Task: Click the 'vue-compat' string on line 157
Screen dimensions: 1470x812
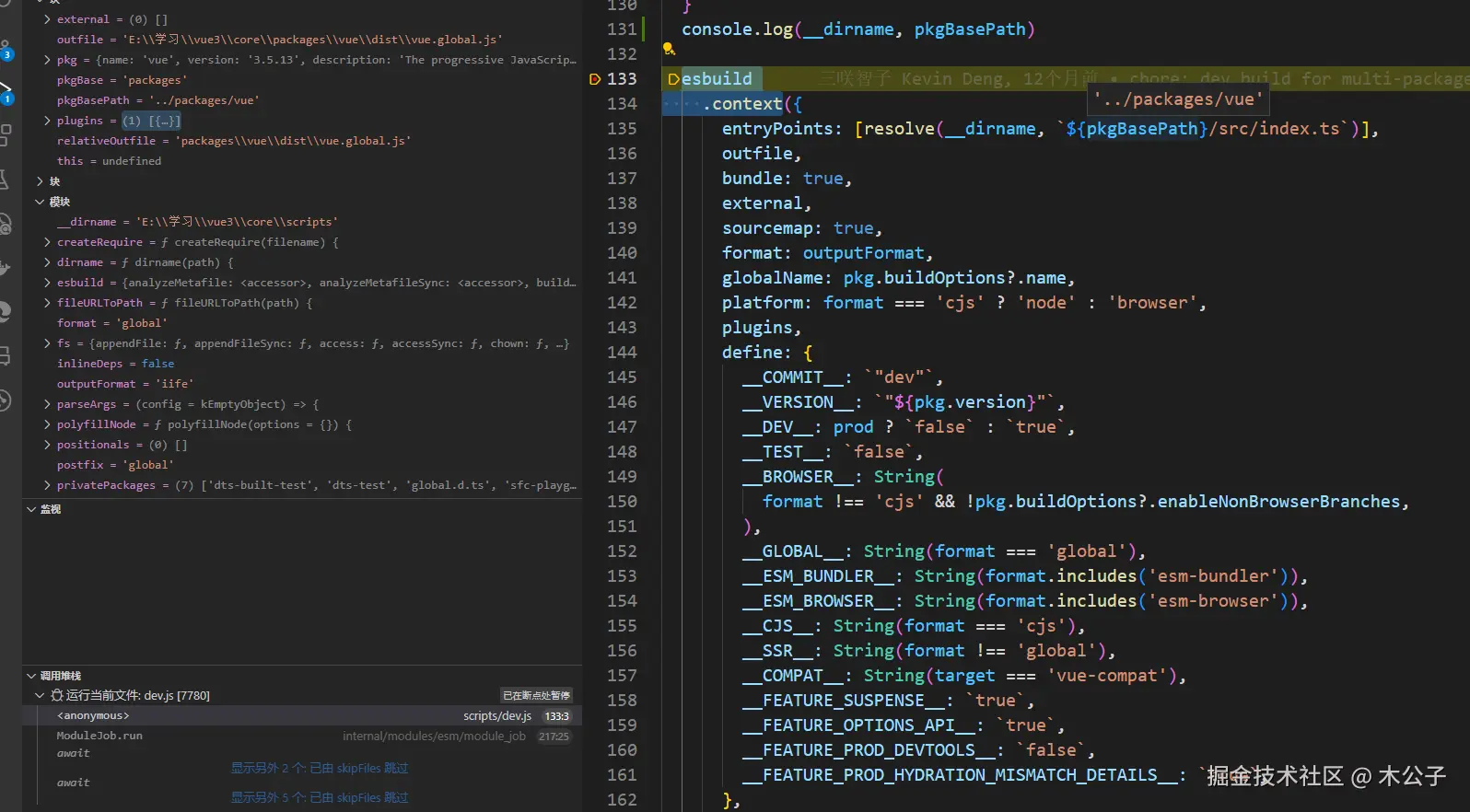Action: [x=1107, y=676]
